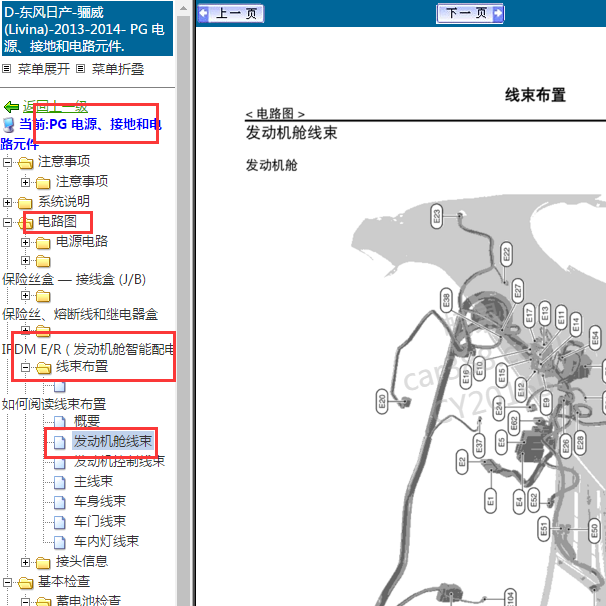606x606 pixels.
Task: Open 保险丝盒 — 接线盒 (J/B) entry
Action: [x=74, y=279]
